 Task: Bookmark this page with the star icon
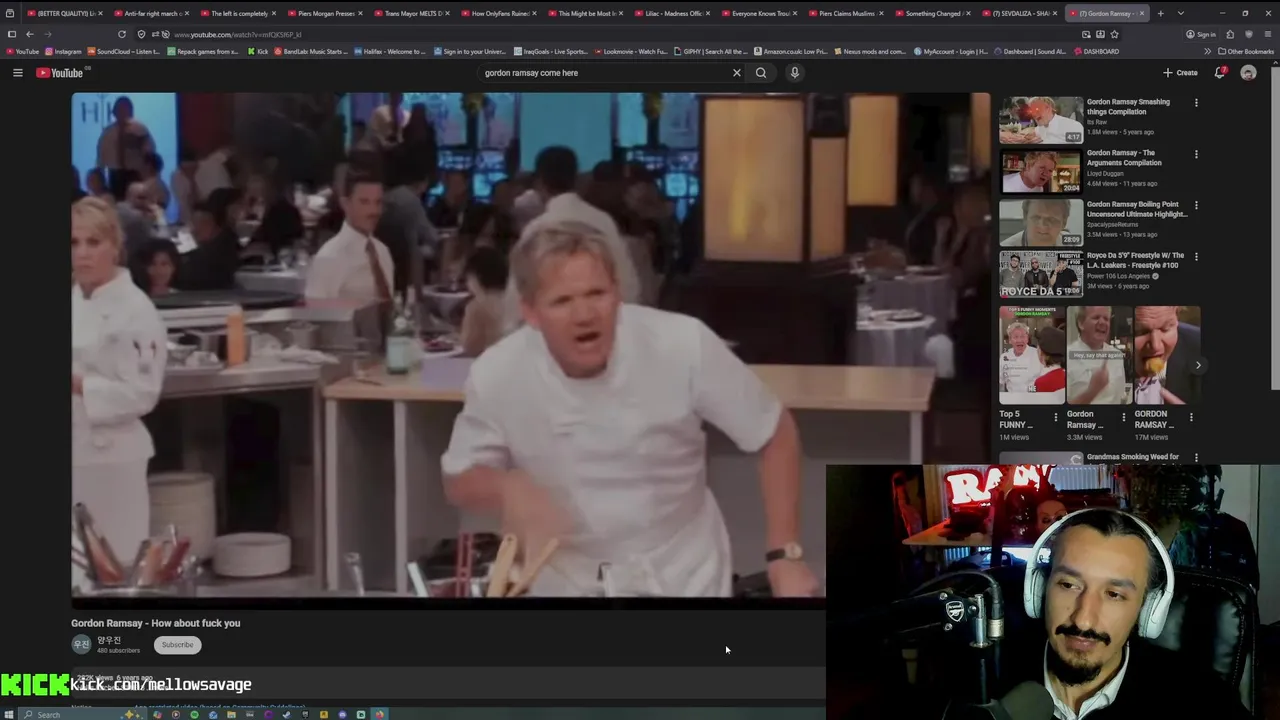[x=1114, y=34]
